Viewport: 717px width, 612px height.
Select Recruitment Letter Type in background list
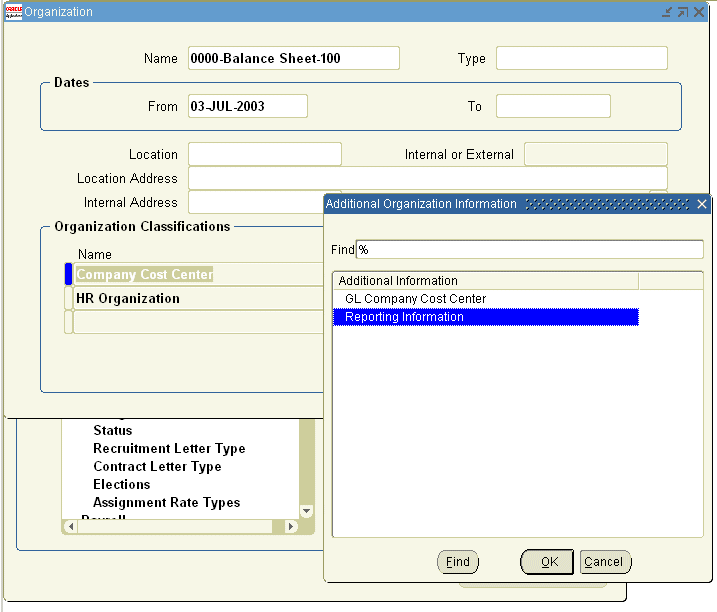tap(169, 449)
